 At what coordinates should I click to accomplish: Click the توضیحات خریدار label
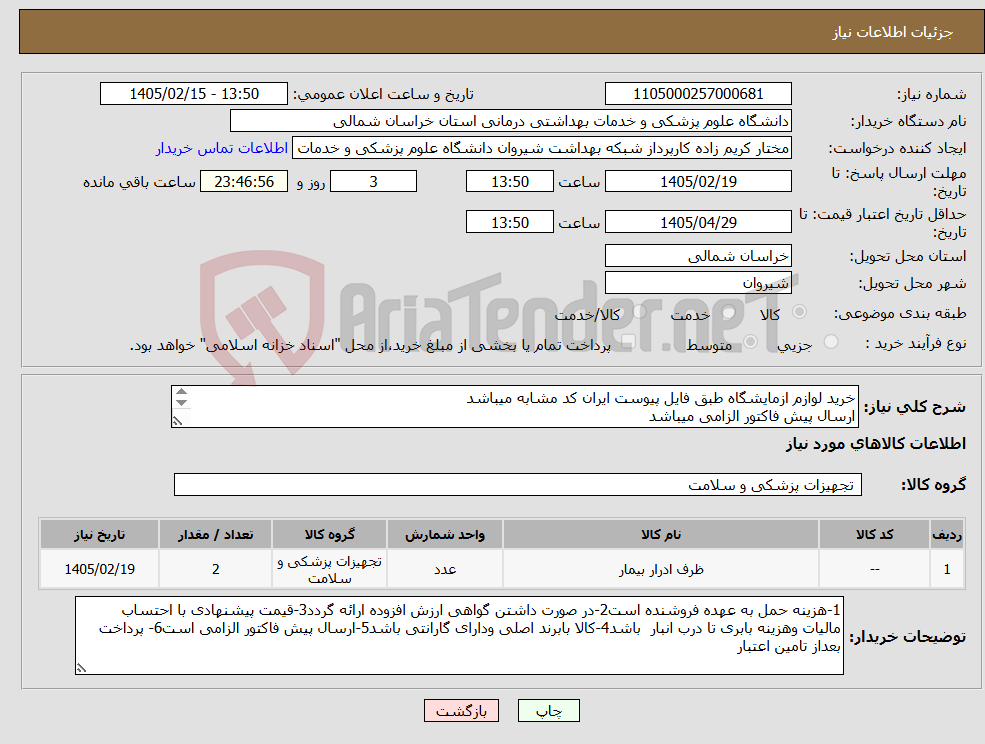(x=908, y=637)
